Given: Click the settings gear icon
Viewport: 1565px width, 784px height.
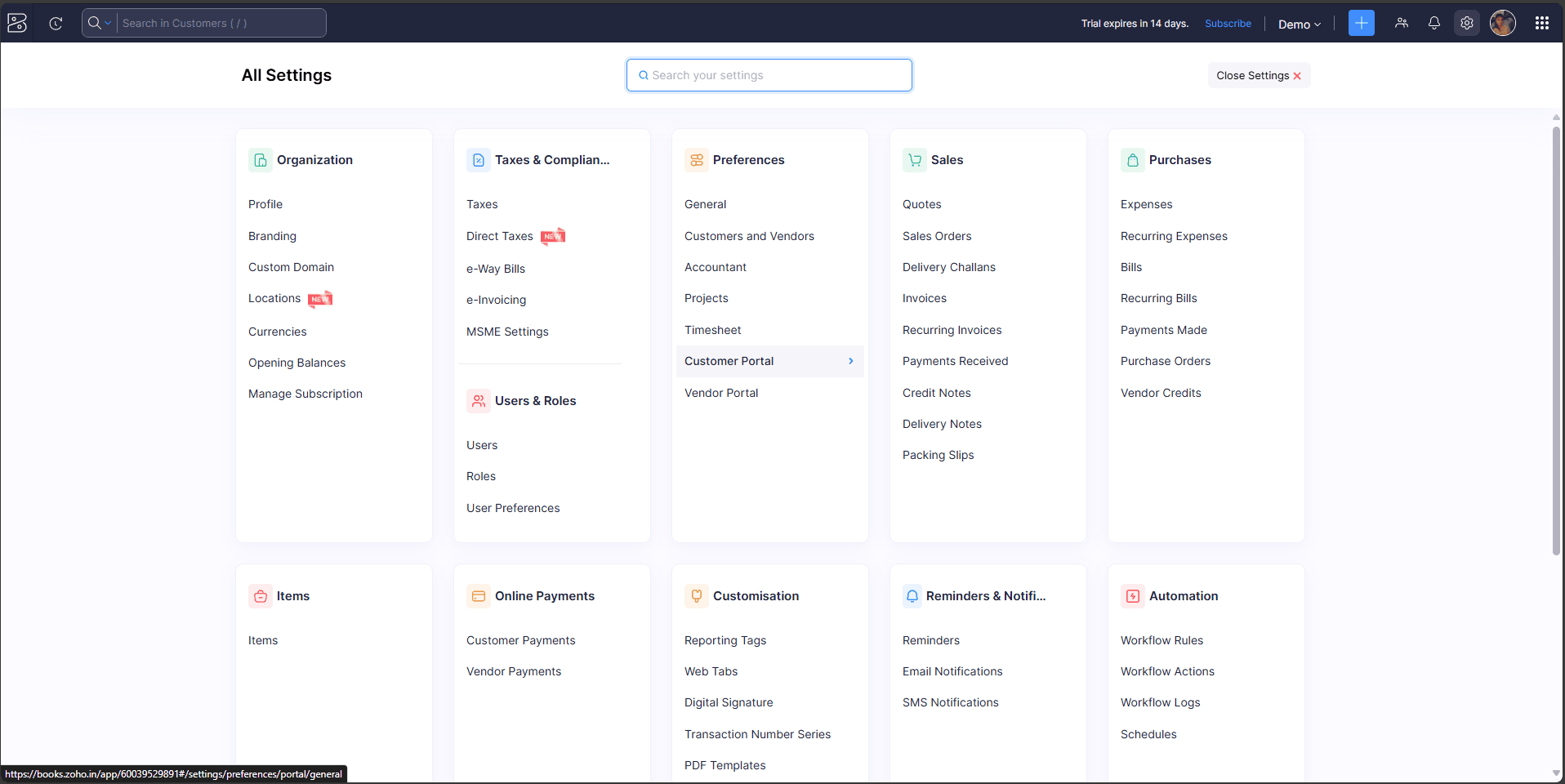Looking at the screenshot, I should click(1467, 23).
